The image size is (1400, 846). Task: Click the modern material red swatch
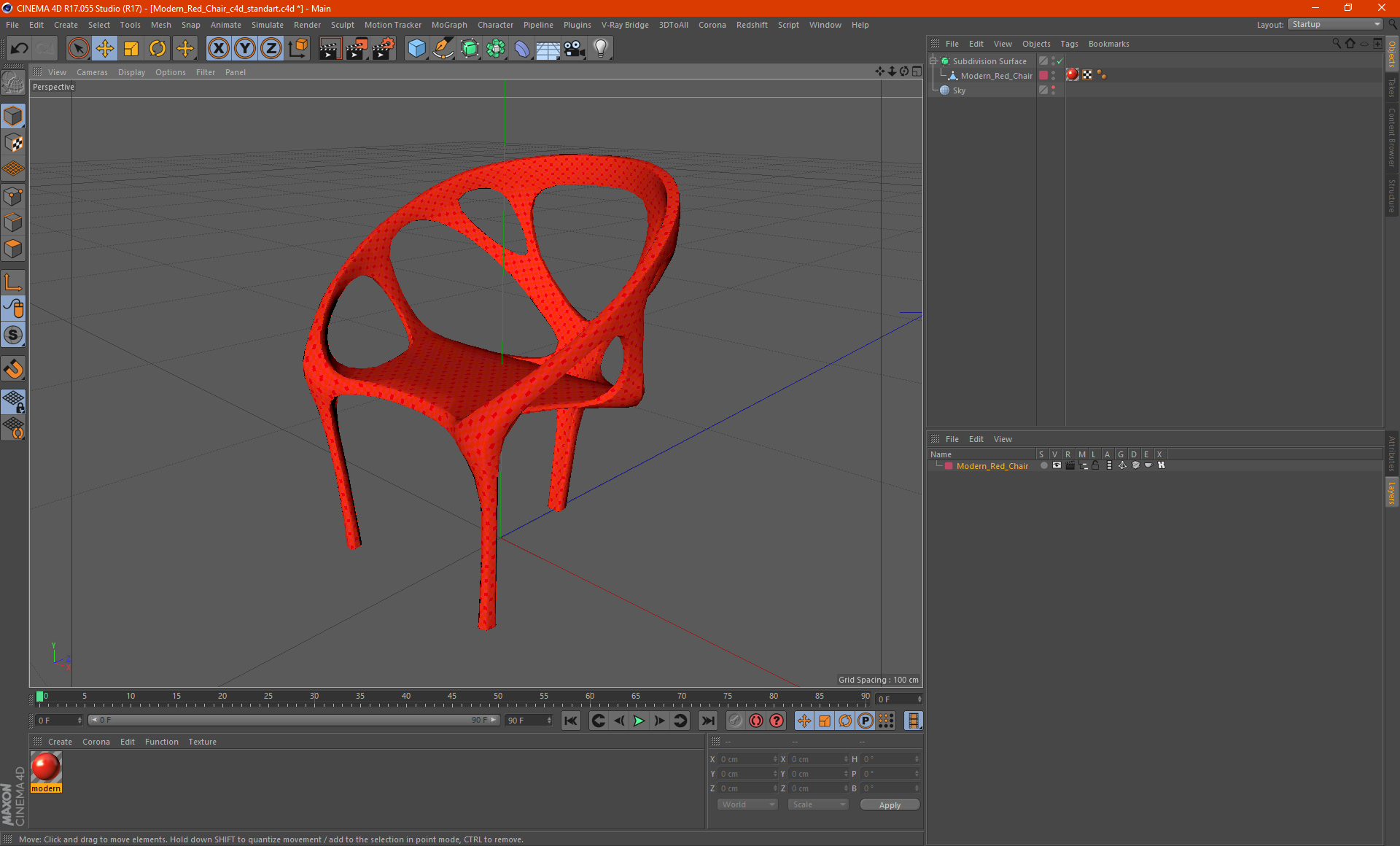pos(46,767)
